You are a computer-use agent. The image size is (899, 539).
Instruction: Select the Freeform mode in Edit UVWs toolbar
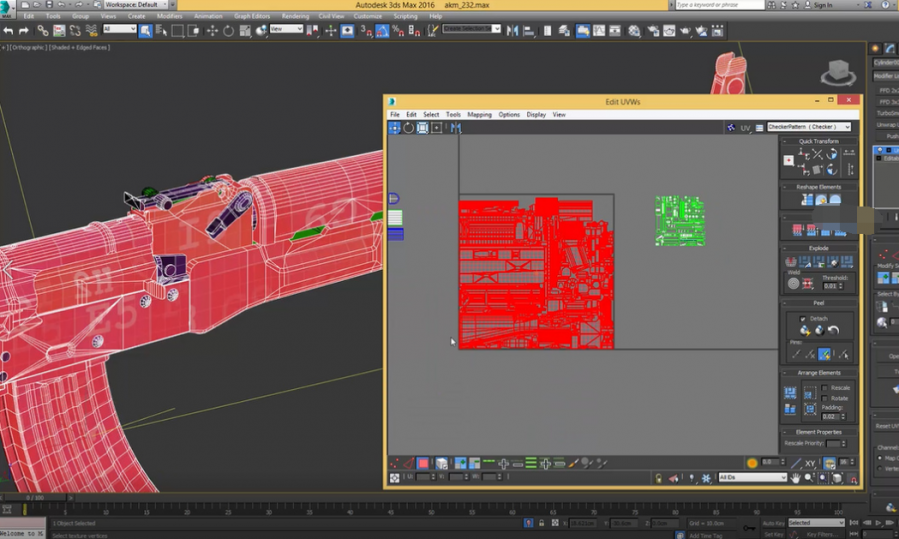[x=436, y=128]
